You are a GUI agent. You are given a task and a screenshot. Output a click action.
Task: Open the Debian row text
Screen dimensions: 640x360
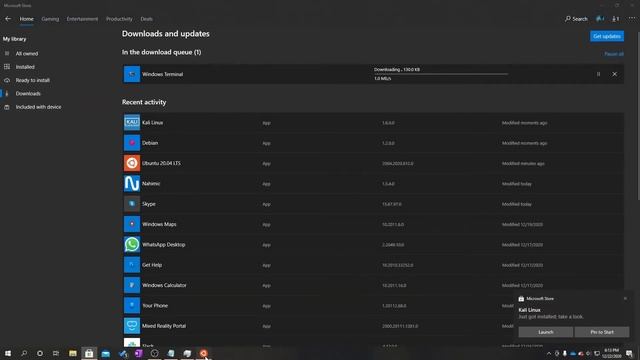pyautogui.click(x=150, y=143)
